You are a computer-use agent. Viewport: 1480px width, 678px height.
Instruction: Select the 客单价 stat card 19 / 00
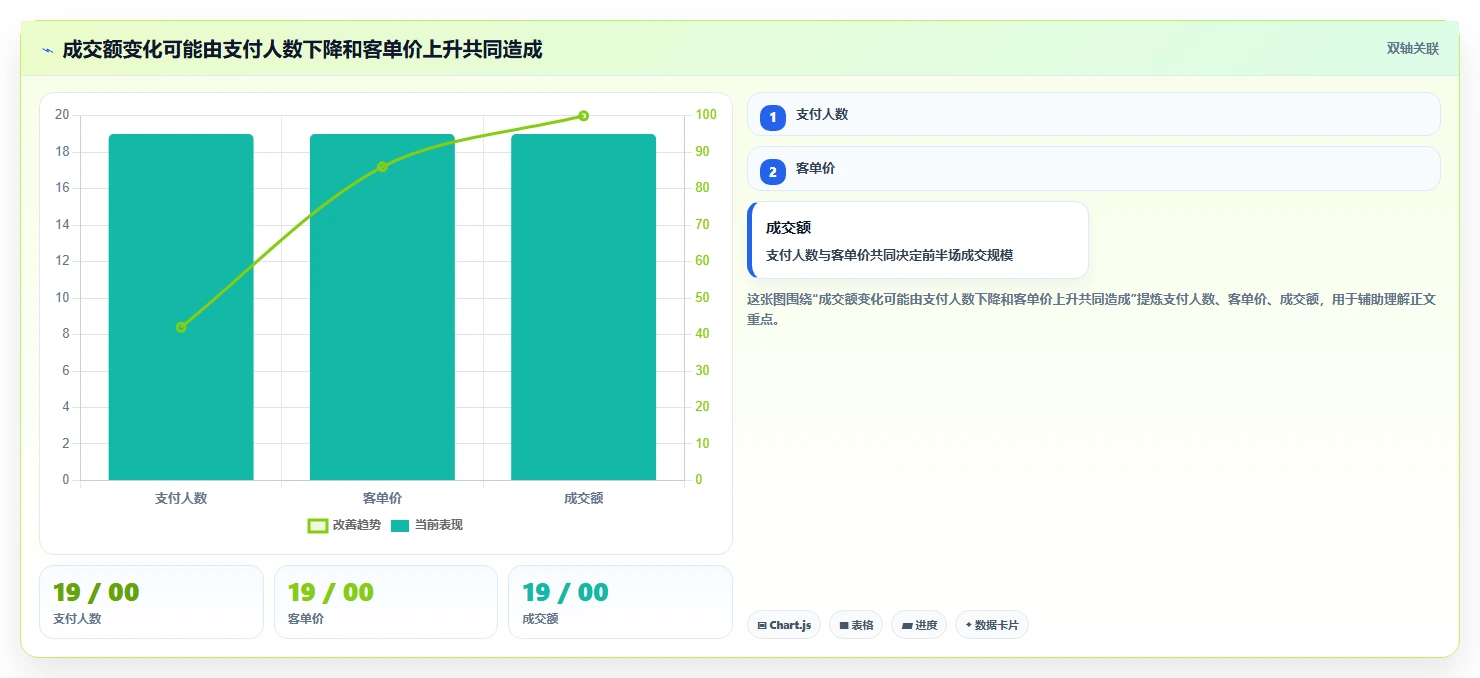coord(386,602)
